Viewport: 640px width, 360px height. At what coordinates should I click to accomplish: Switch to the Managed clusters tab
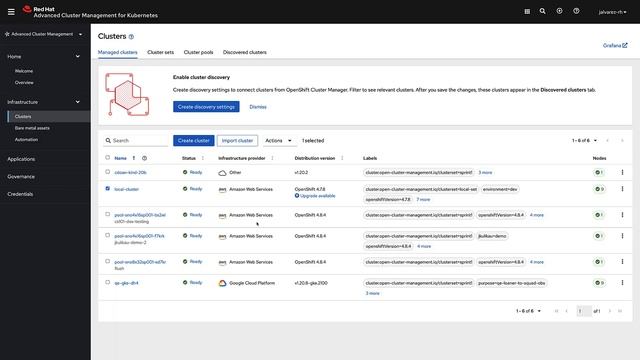(x=118, y=52)
